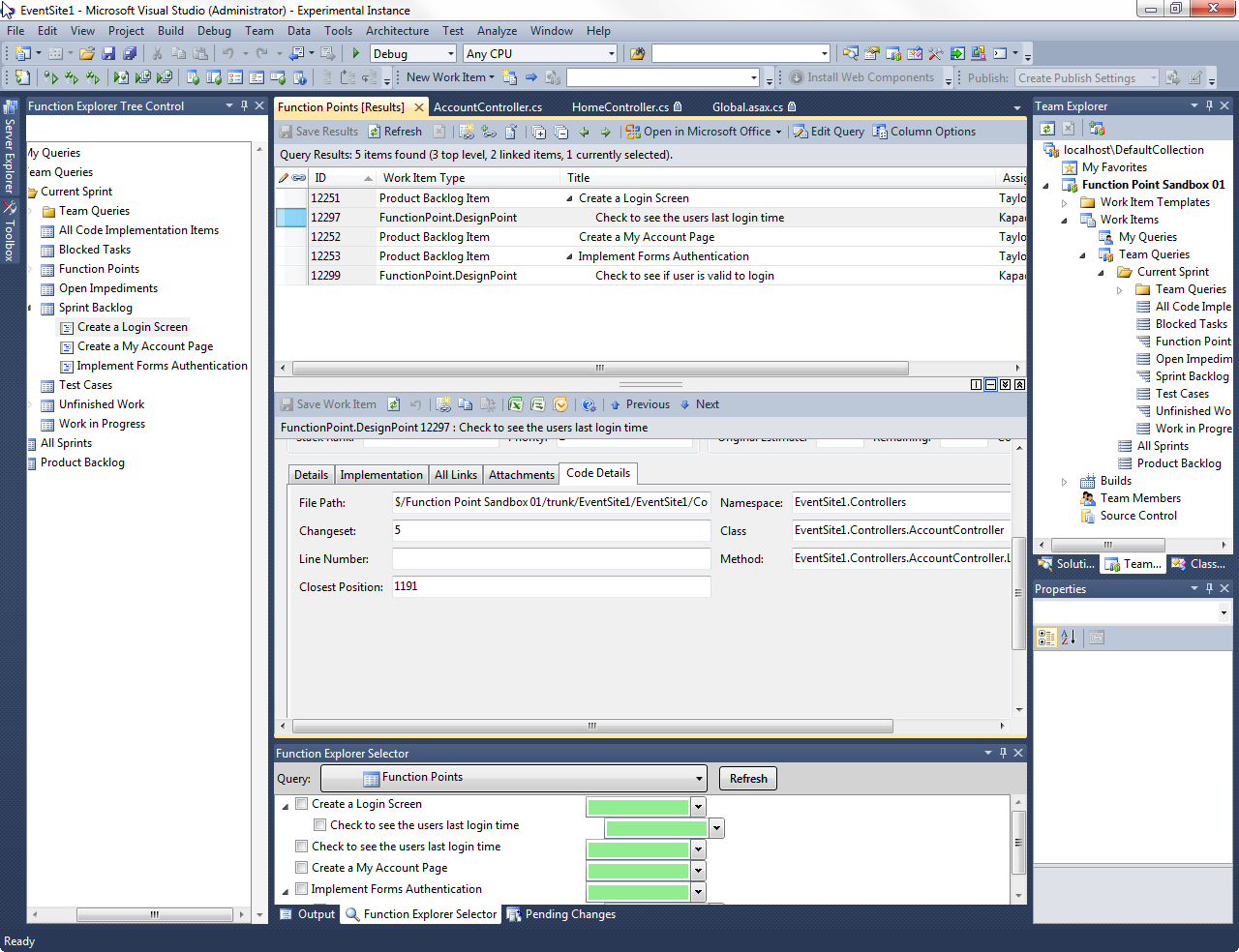This screenshot has height=952, width=1239.
Task: Go to Previous work item
Action: click(639, 404)
